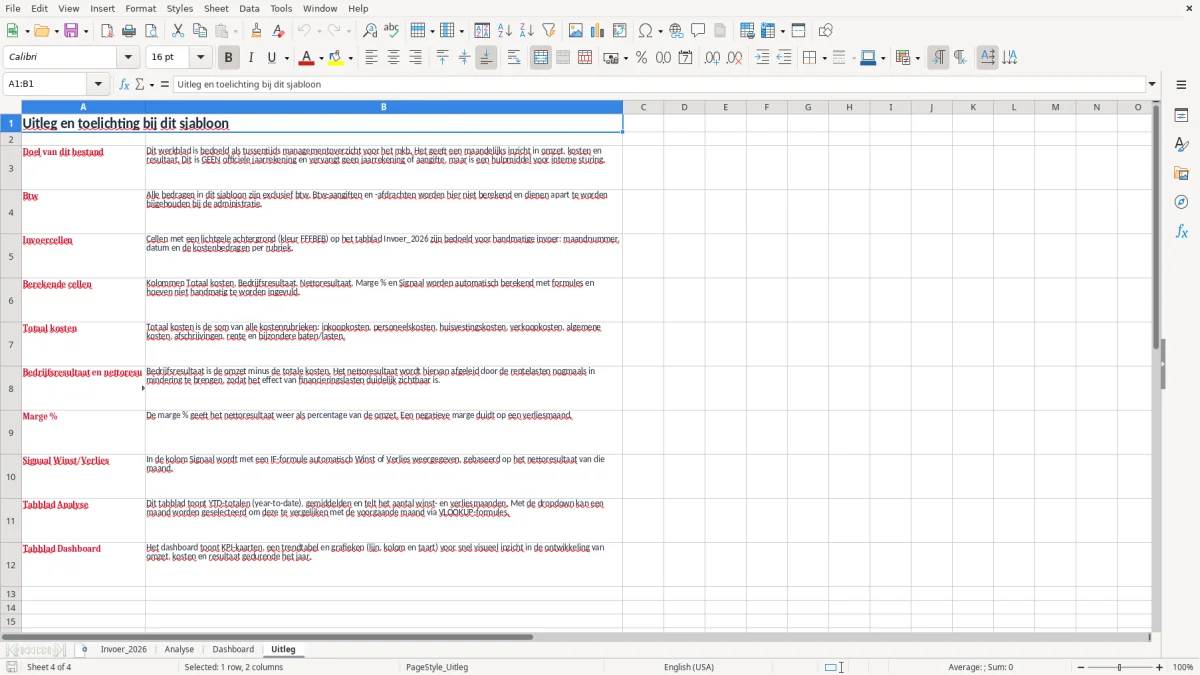The width and height of the screenshot is (1200, 675).
Task: Open the Font Name dropdown
Action: click(128, 58)
